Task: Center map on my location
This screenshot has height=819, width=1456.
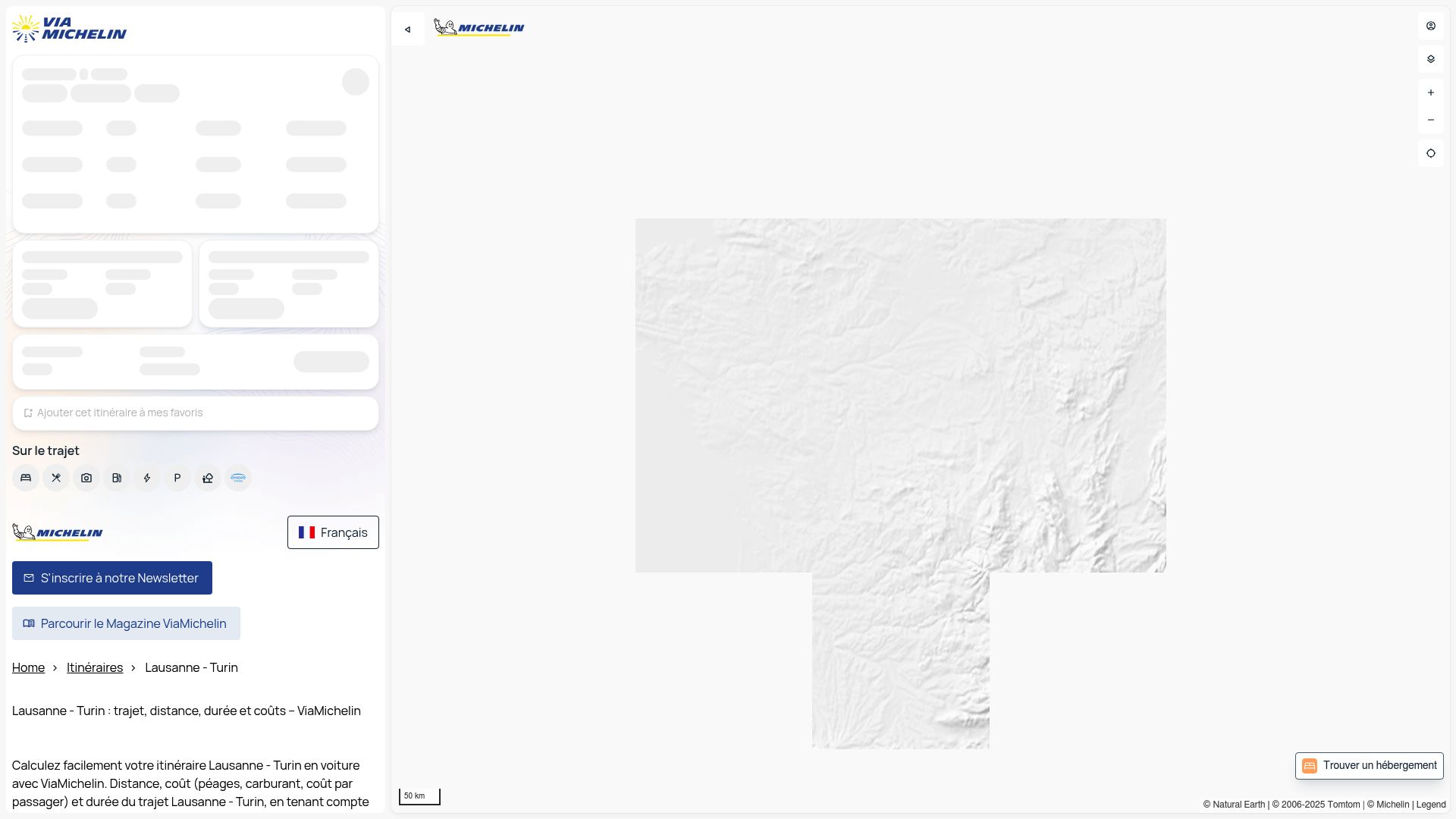Action: [1431, 153]
